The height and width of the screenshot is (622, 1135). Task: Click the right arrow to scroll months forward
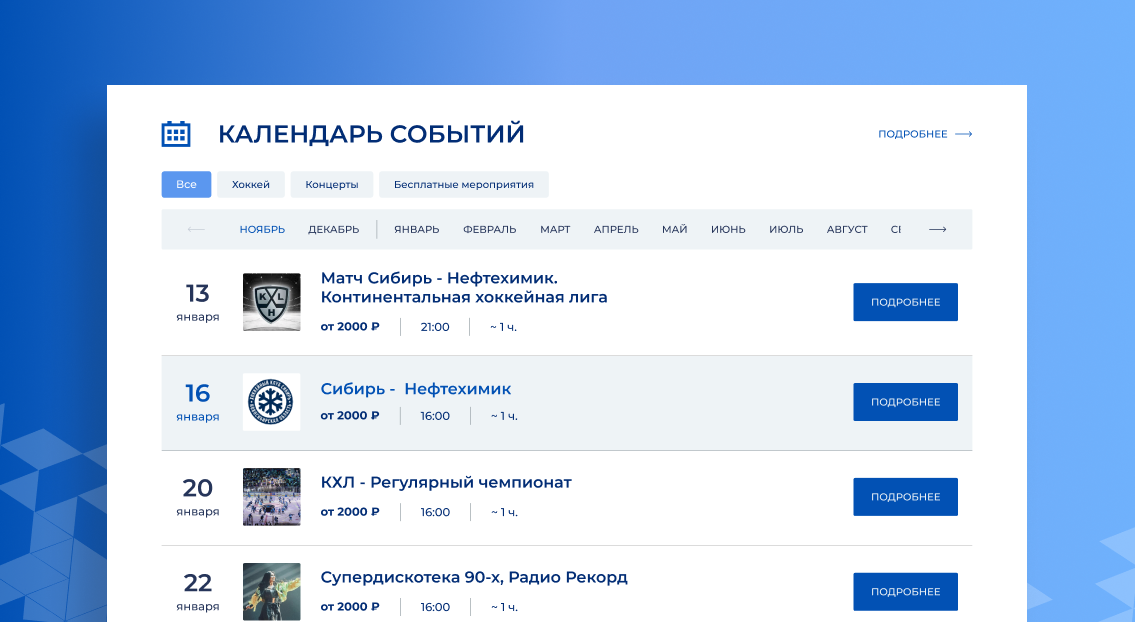pyautogui.click(x=937, y=229)
